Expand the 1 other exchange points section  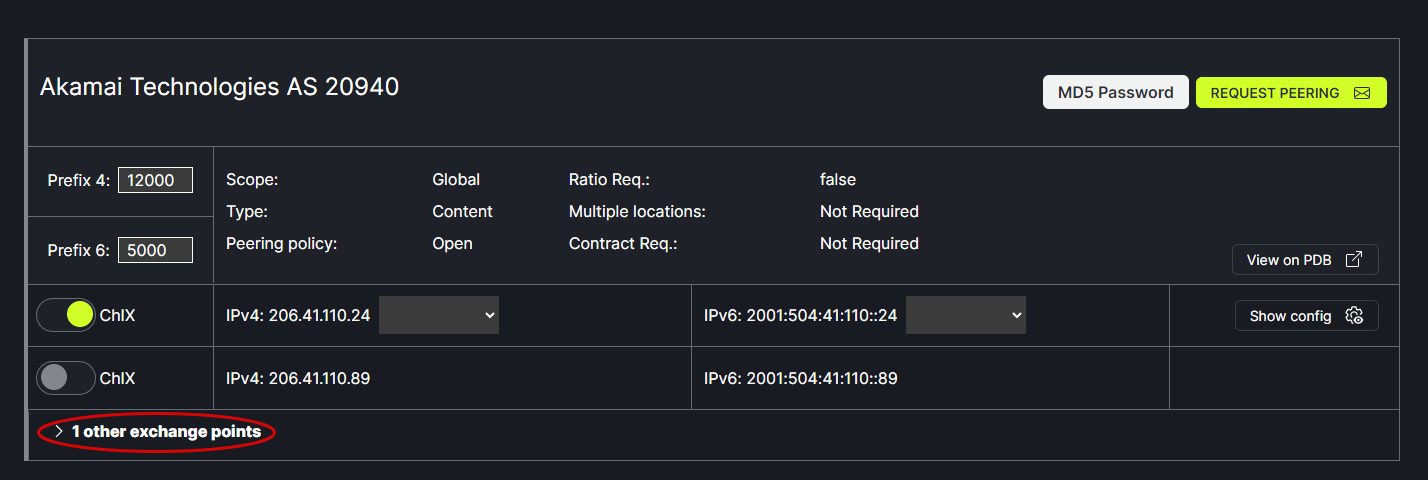pyautogui.click(x=166, y=432)
